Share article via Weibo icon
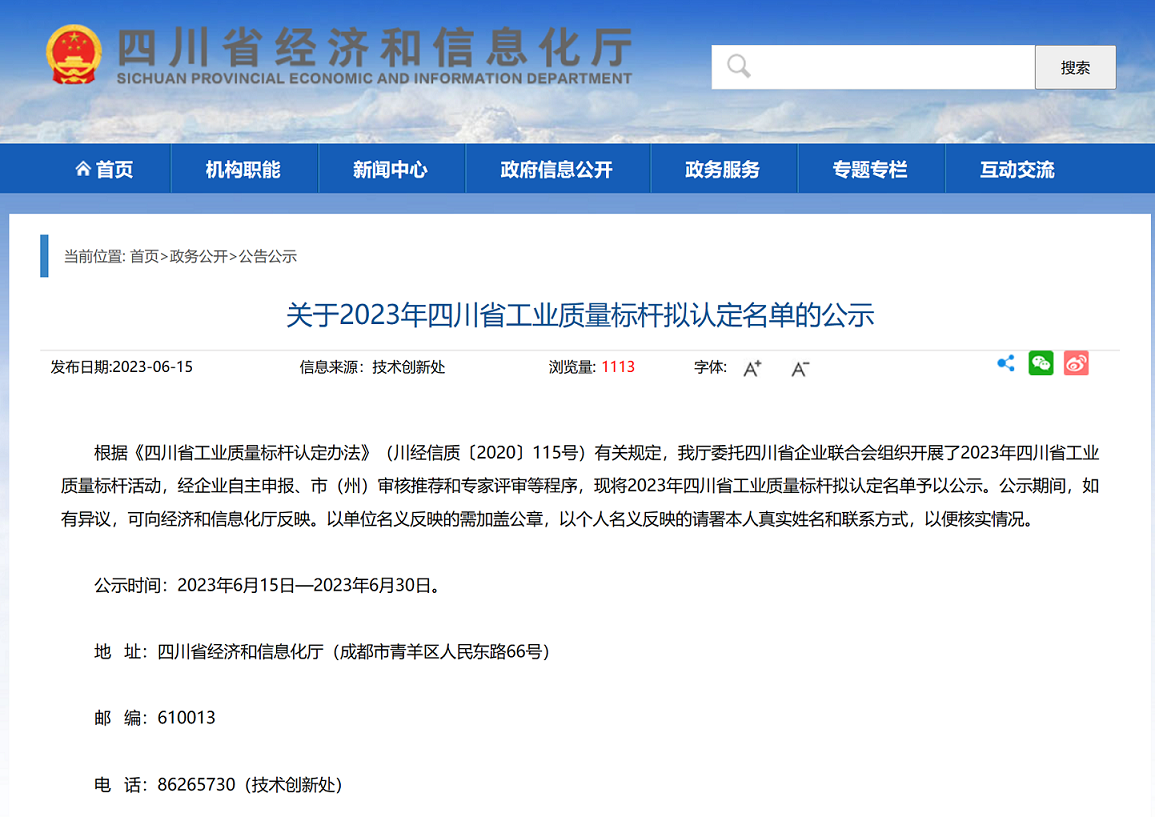Screen dimensions: 1155x817 [x=1076, y=364]
